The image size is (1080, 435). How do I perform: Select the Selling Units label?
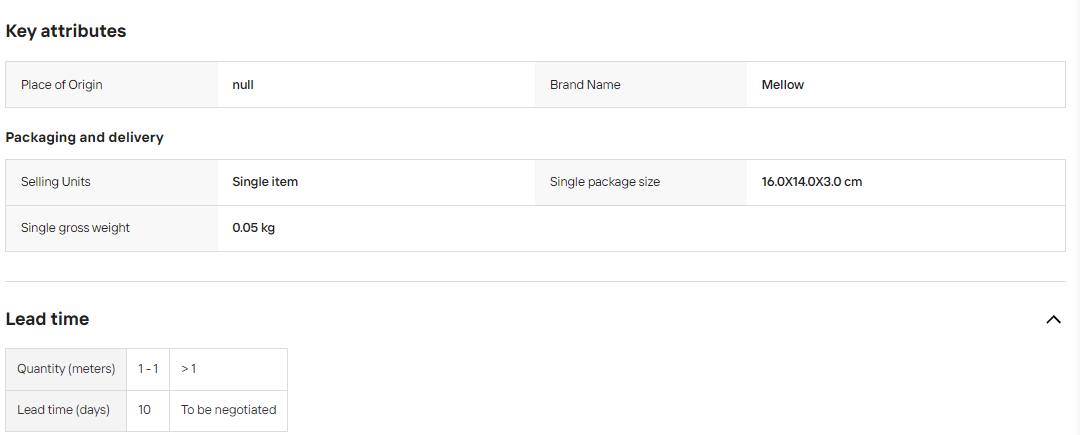coord(56,182)
